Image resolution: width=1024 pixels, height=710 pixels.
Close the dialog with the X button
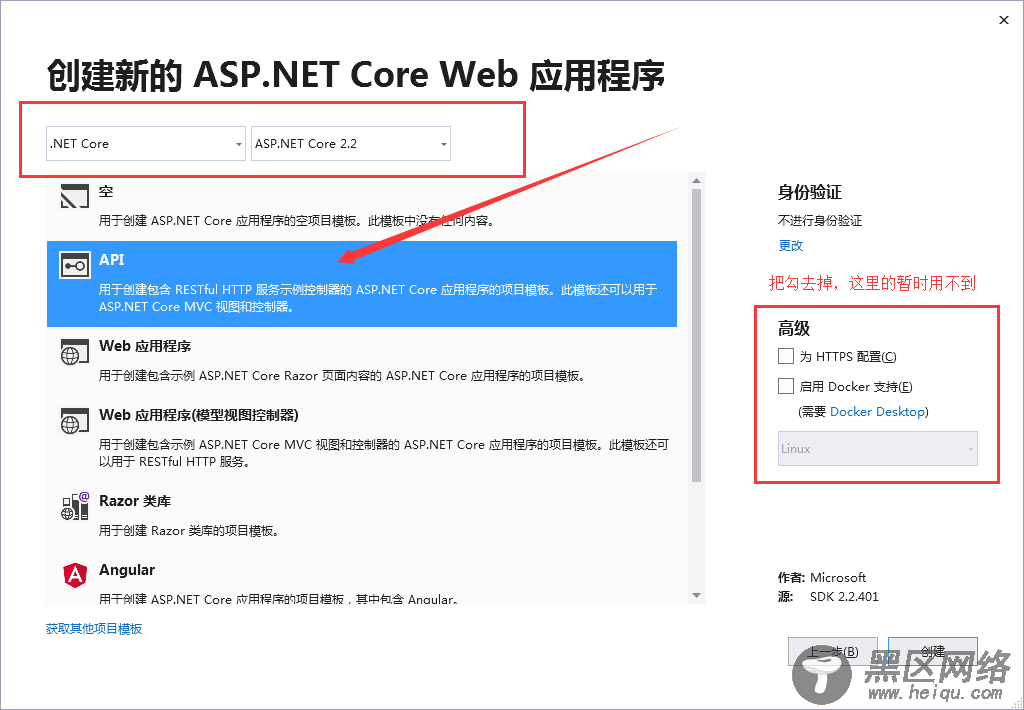point(1004,20)
